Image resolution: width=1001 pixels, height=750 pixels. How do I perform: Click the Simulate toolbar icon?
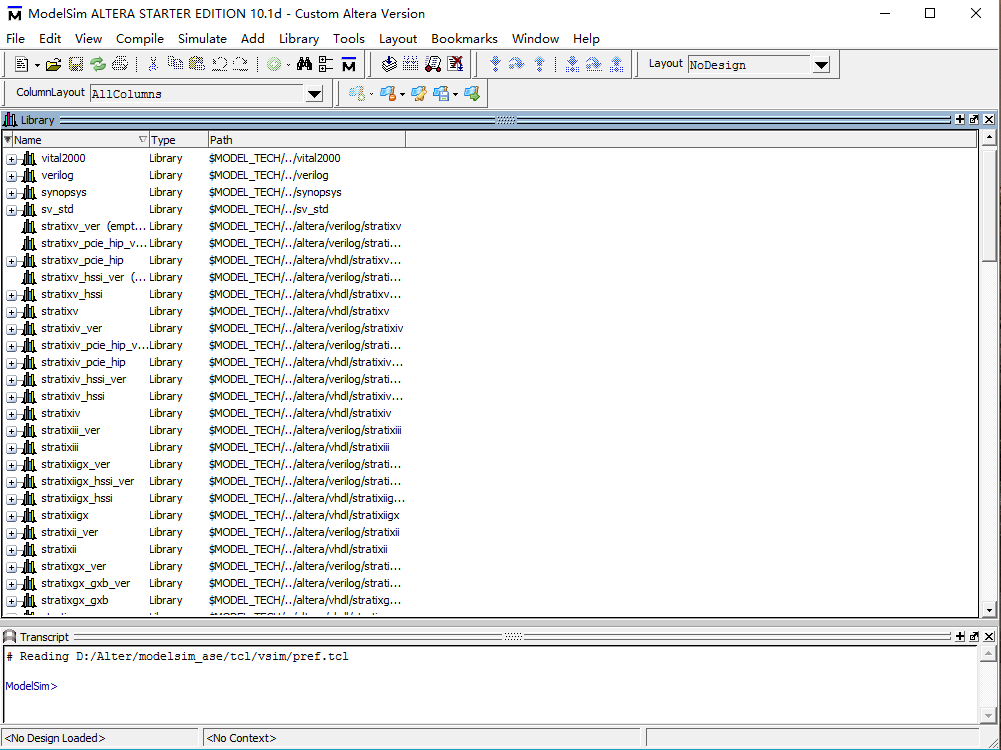(x=433, y=64)
